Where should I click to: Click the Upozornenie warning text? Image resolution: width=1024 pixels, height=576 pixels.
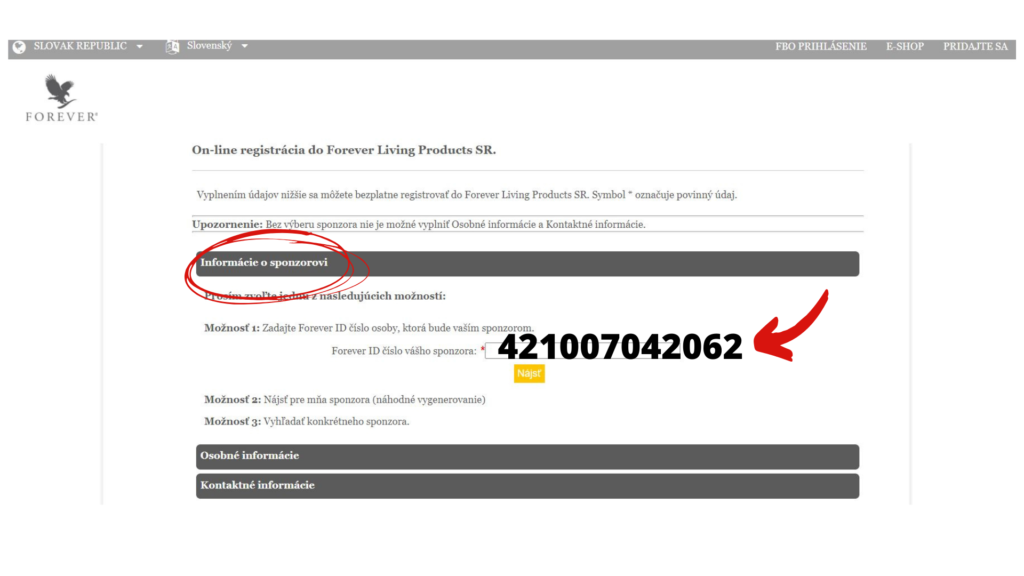click(419, 225)
